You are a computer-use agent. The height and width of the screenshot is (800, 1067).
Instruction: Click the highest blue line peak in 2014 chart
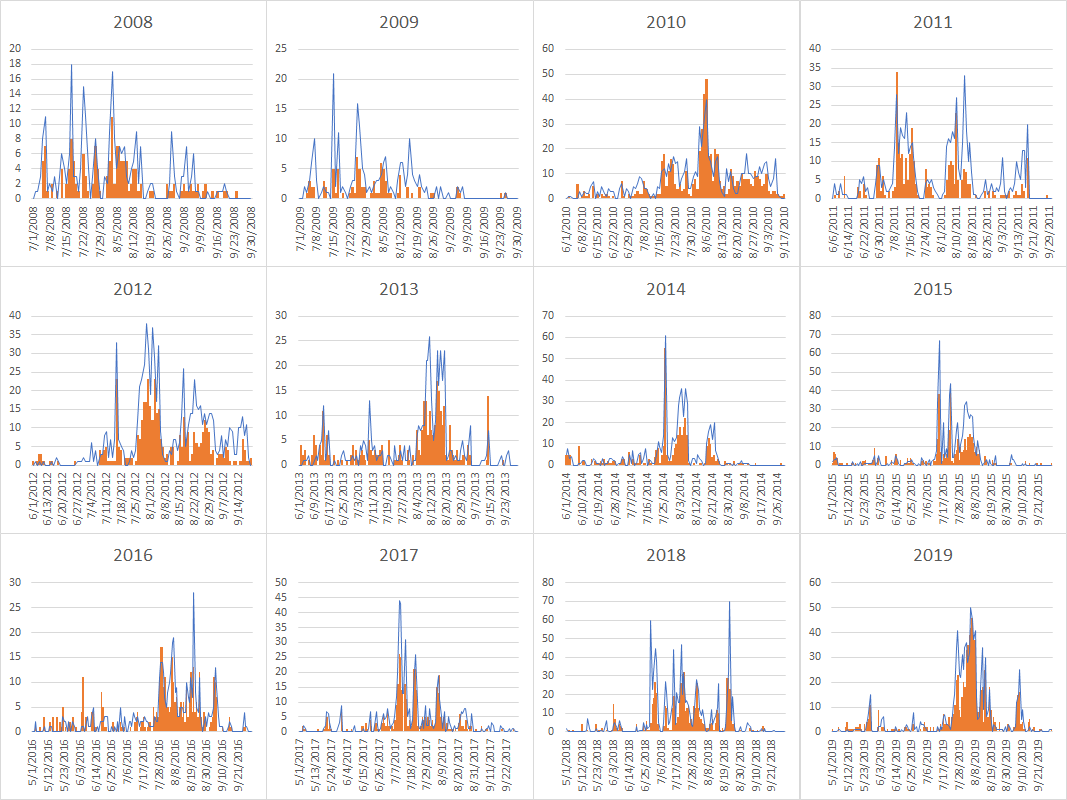(x=665, y=337)
